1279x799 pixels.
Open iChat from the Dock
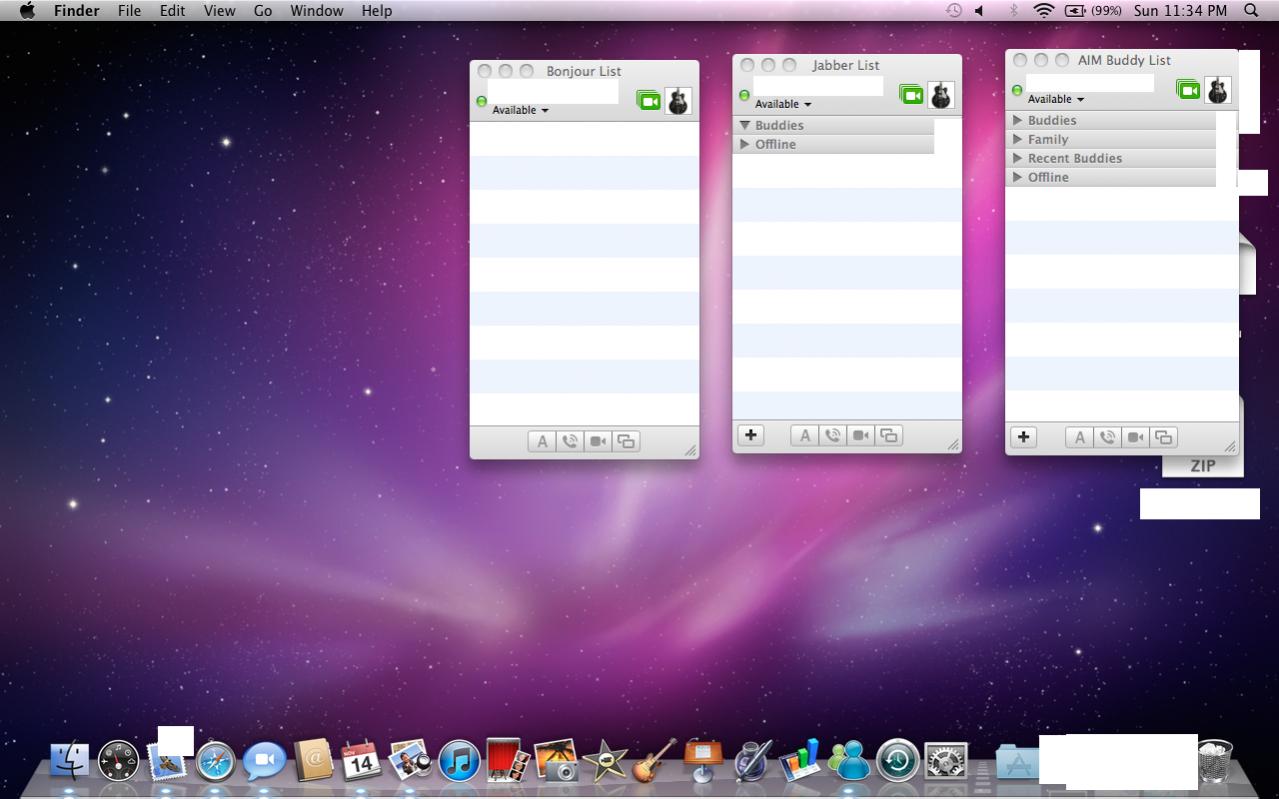(x=264, y=762)
